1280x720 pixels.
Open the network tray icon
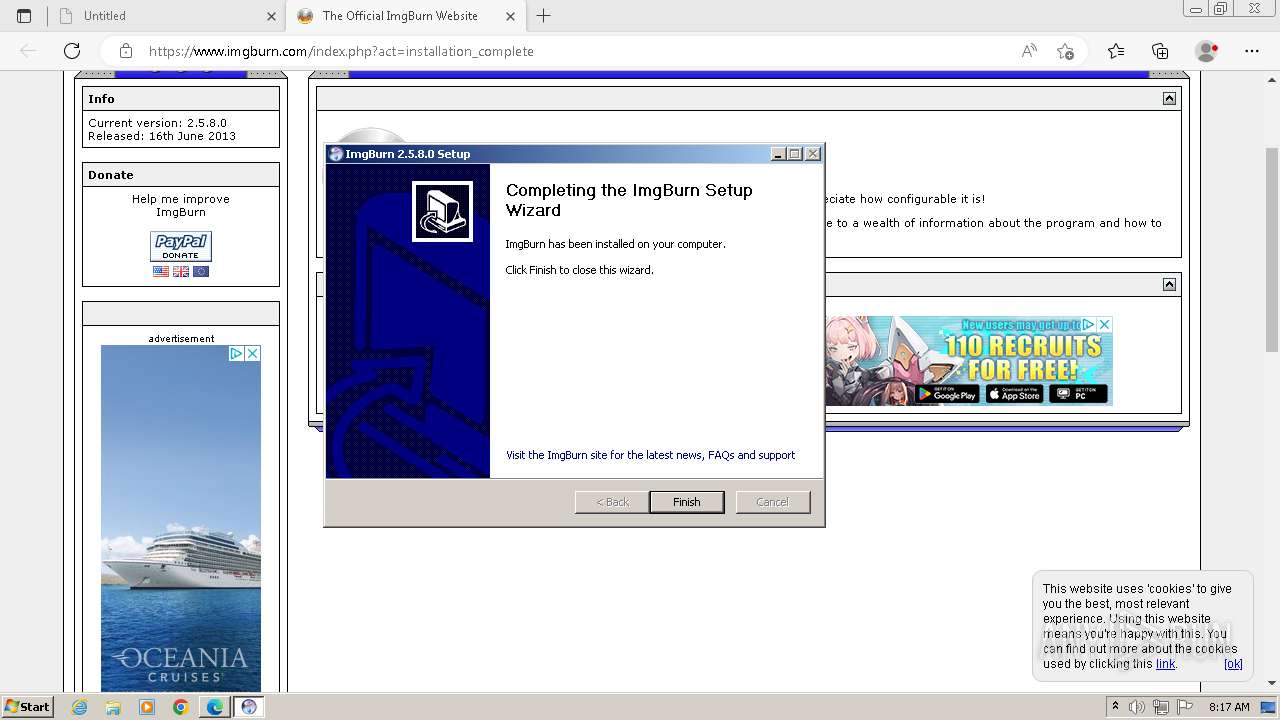coord(1160,707)
